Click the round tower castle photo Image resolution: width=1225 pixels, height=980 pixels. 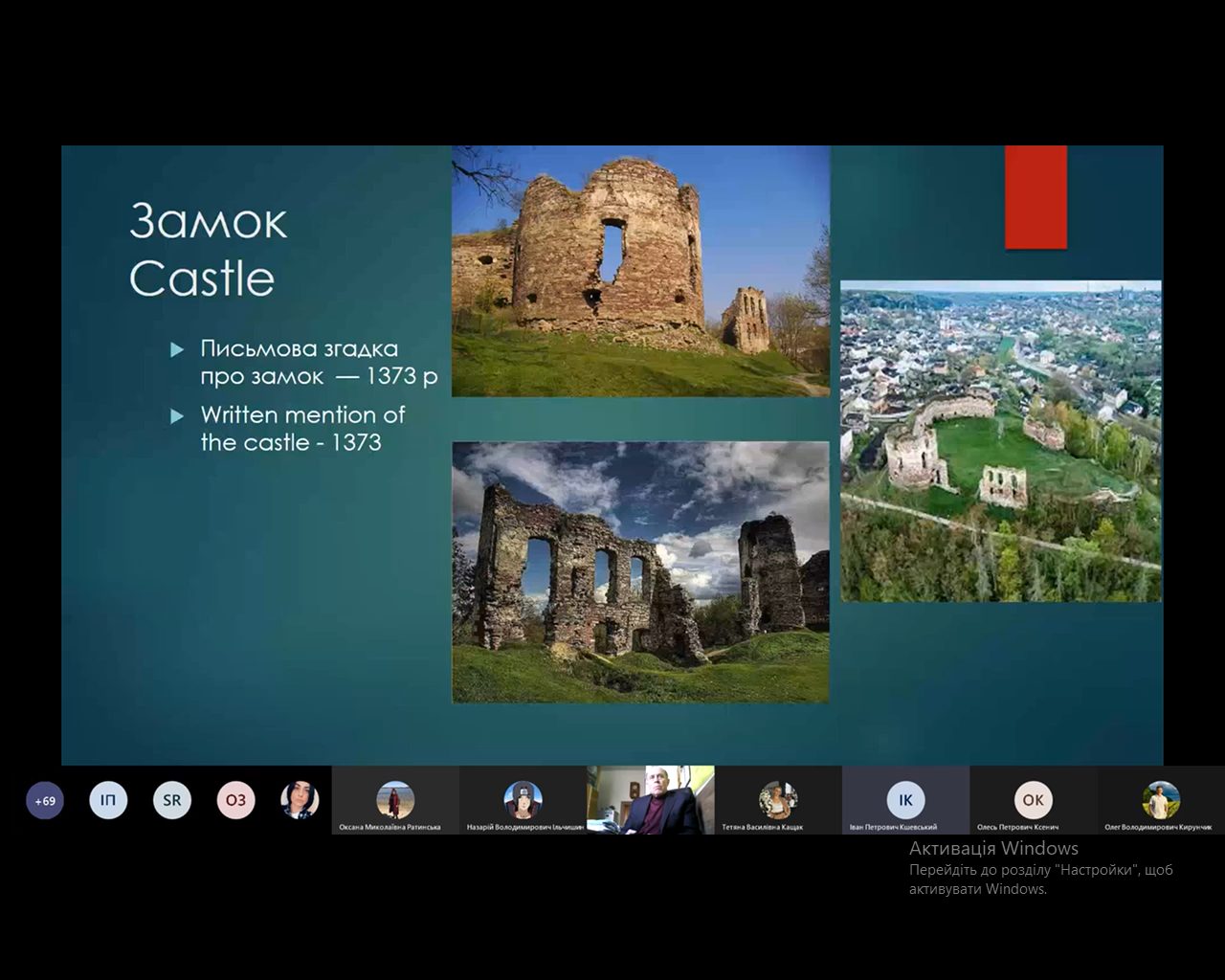[640, 272]
